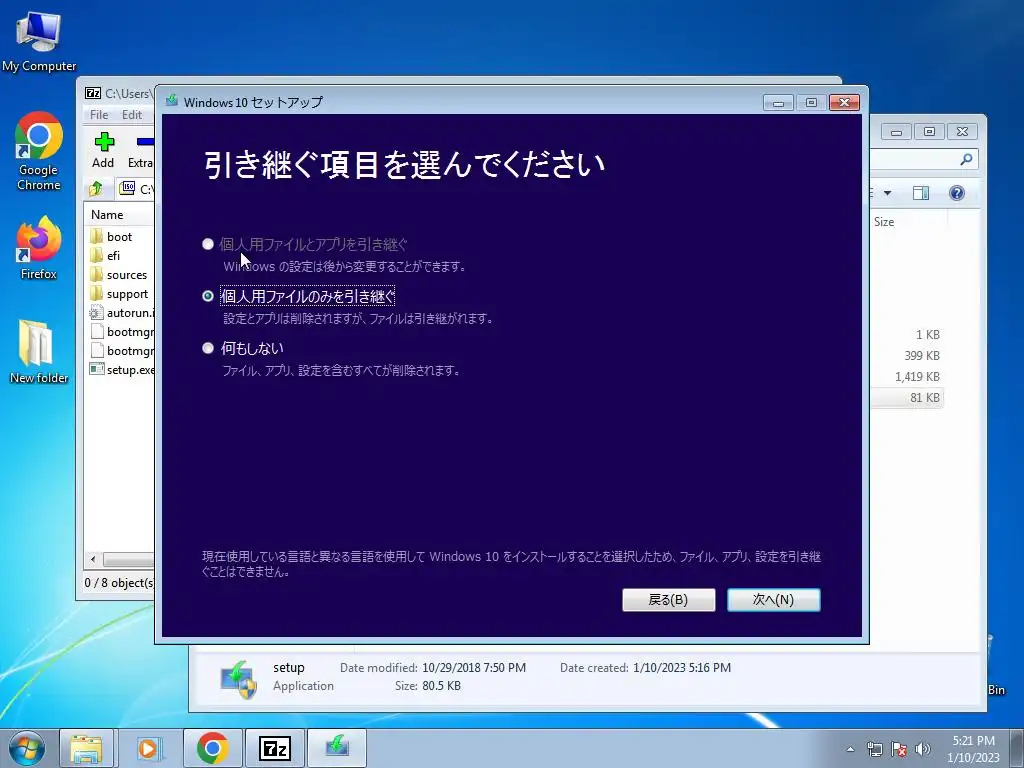The height and width of the screenshot is (768, 1024).
Task: Click the 7-Zip scrollbar left arrow
Action: (x=93, y=560)
